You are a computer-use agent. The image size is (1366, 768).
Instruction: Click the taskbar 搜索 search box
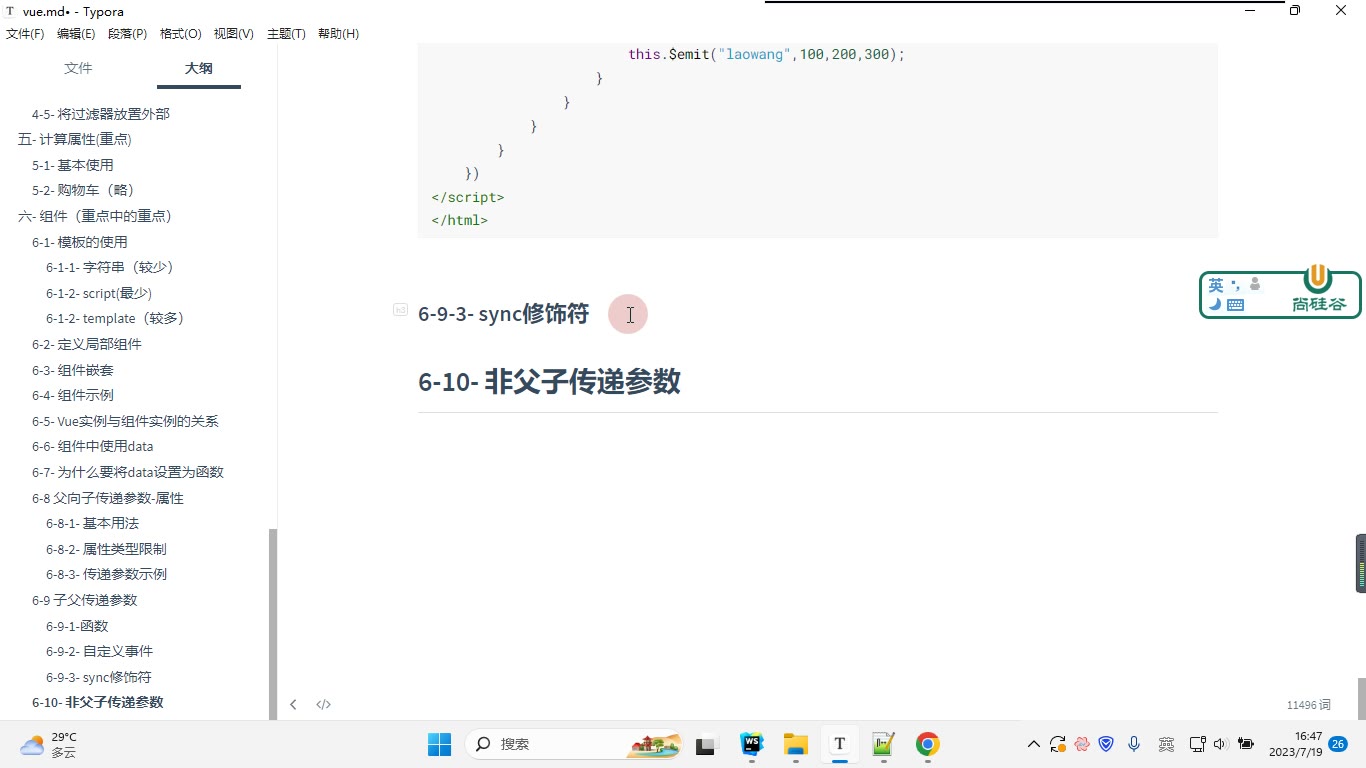point(573,744)
